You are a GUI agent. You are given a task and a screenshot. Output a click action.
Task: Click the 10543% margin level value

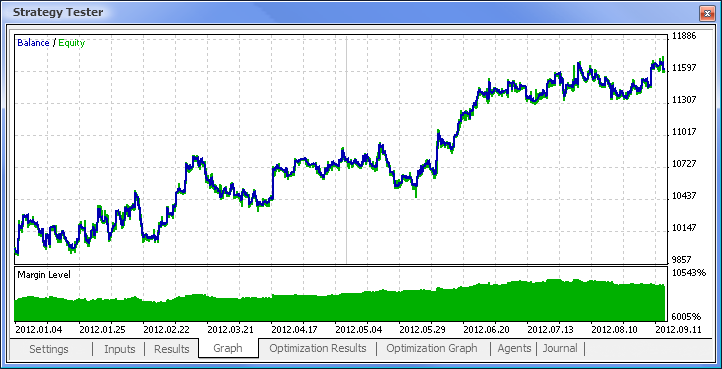point(688,272)
